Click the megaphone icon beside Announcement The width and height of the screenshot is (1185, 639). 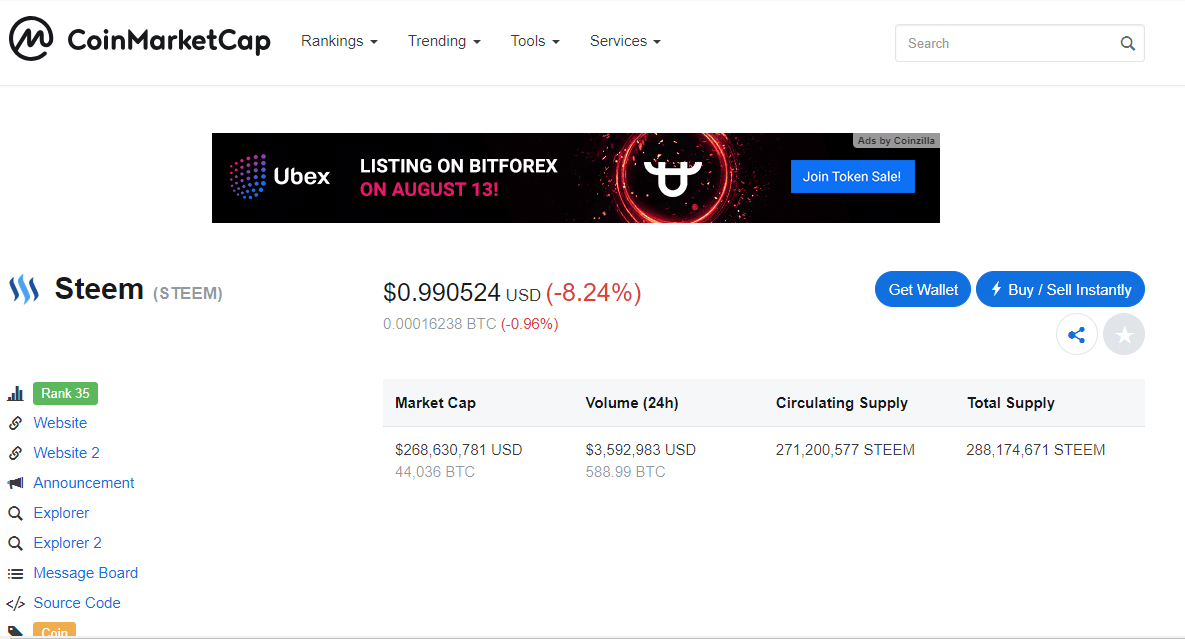click(15, 483)
